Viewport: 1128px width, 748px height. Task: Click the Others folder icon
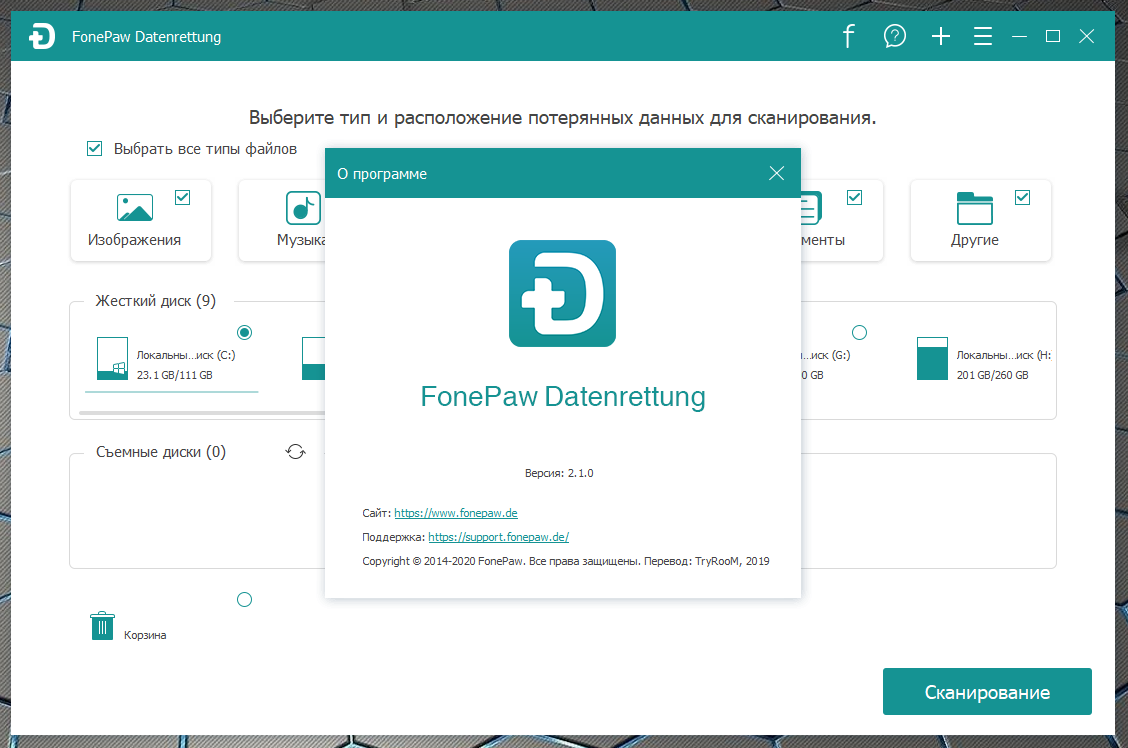click(974, 208)
